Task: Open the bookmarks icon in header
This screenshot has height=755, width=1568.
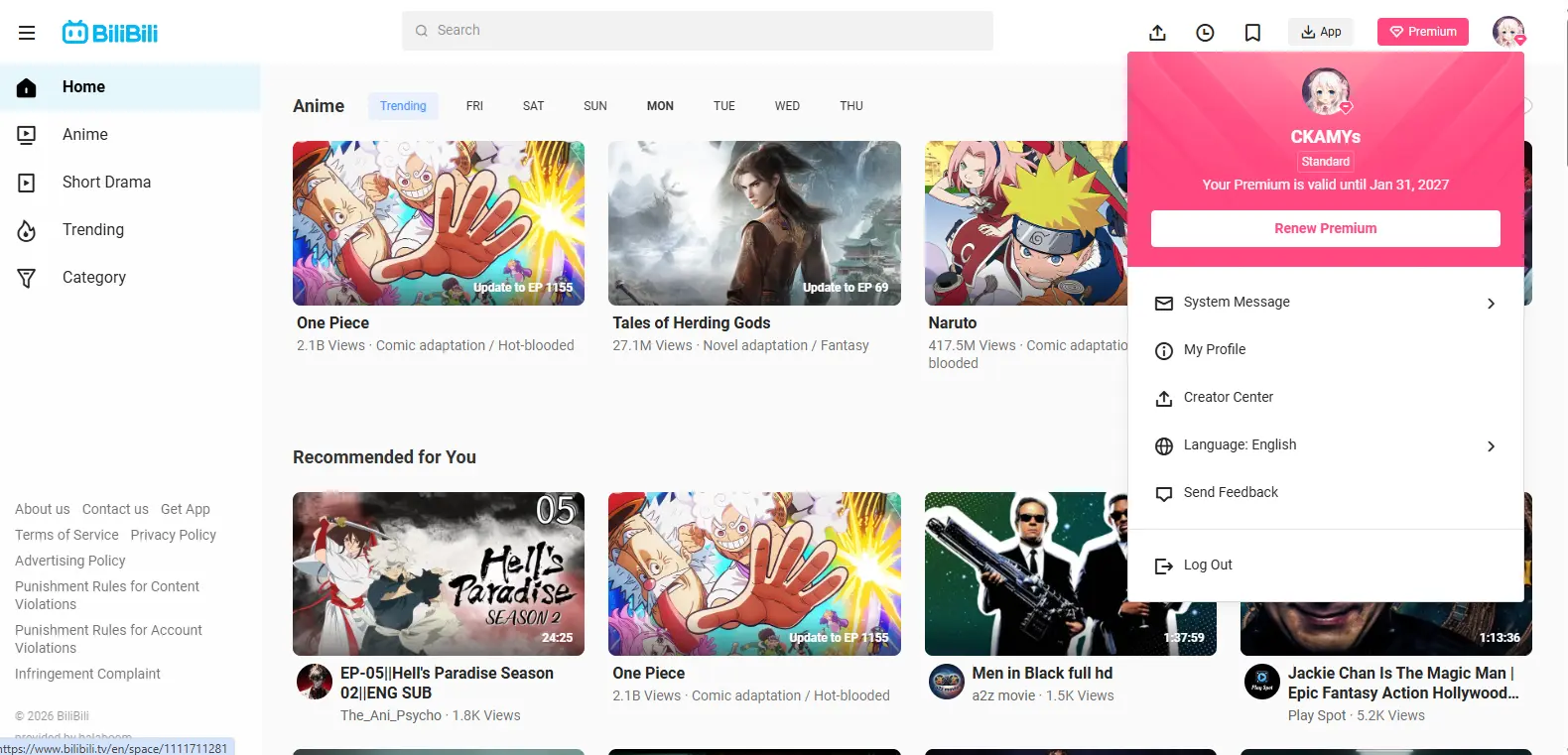Action: [x=1252, y=33]
